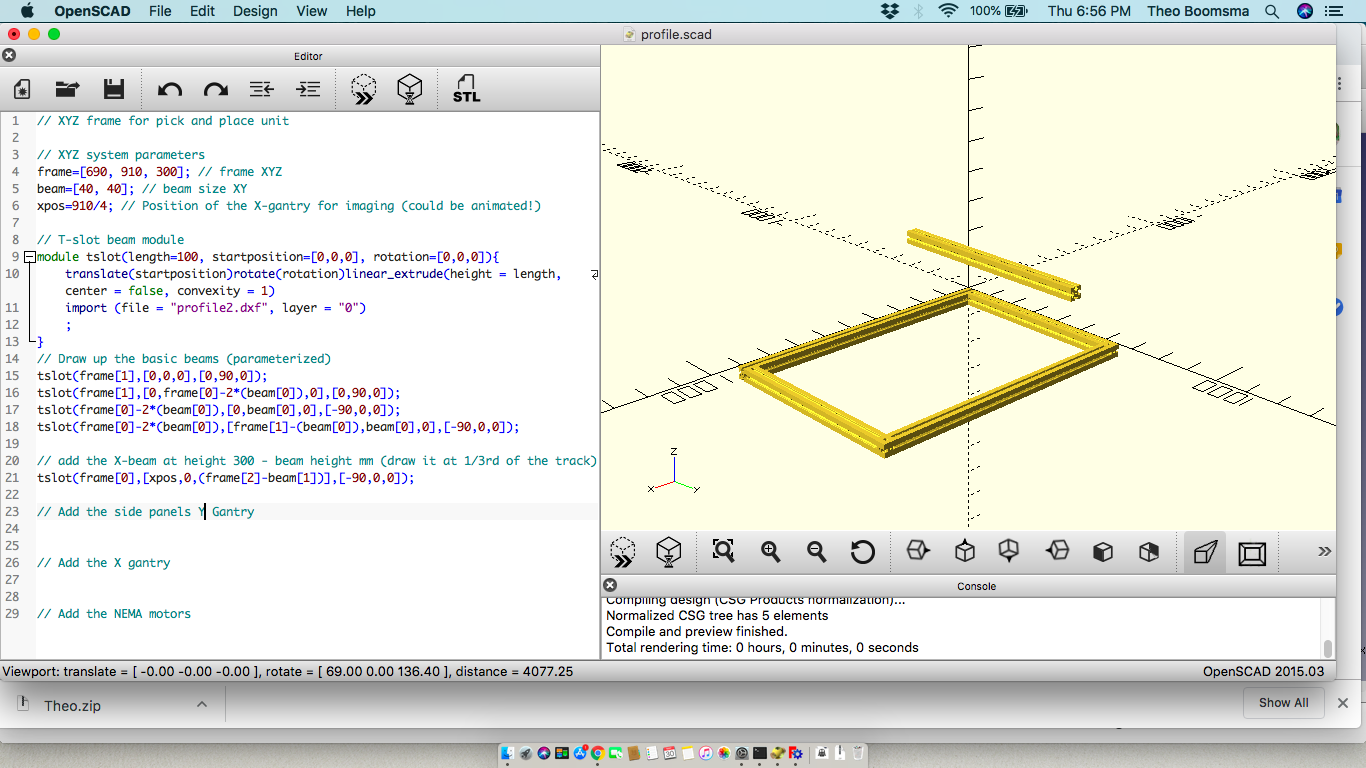Expand extra viewport toolbar options
Image resolution: width=1366 pixels, height=768 pixels.
(1324, 551)
